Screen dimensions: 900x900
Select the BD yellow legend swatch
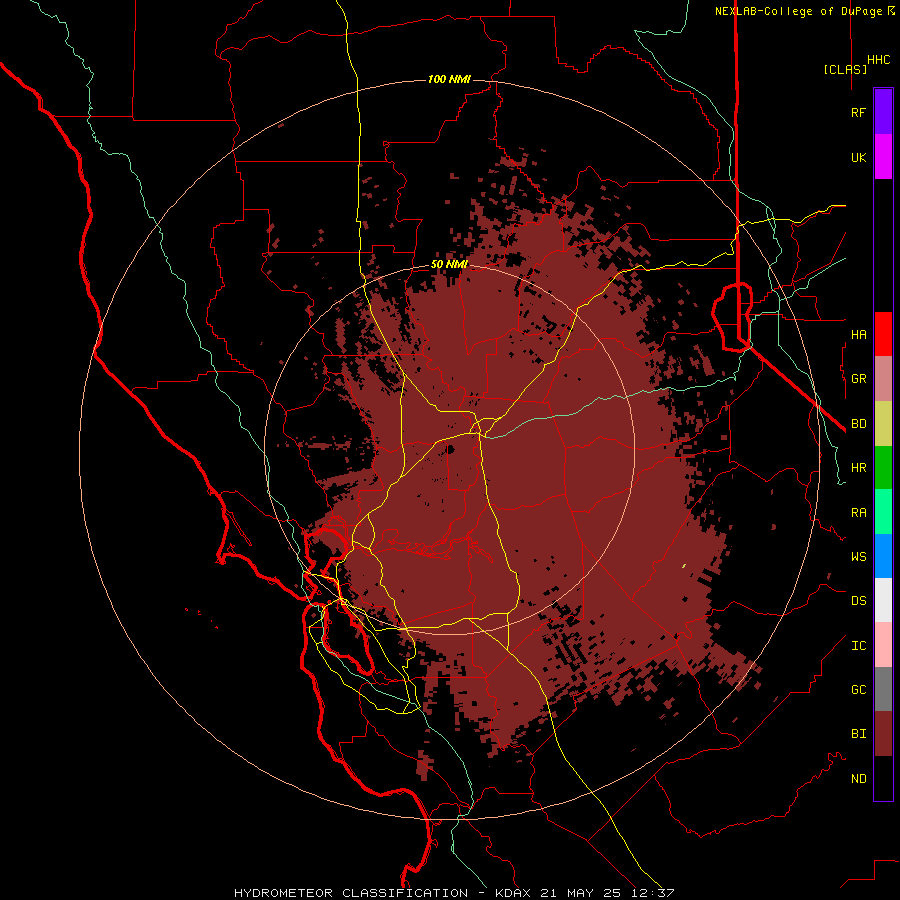click(883, 424)
